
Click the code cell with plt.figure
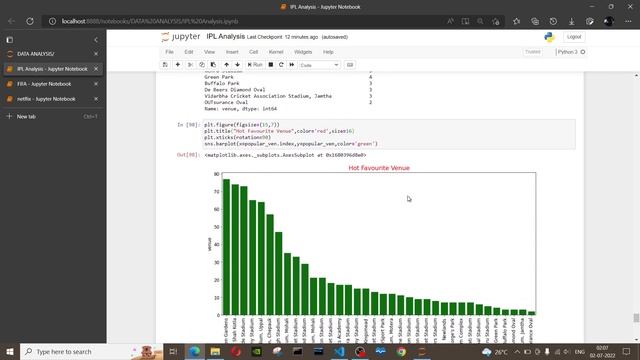click(x=389, y=134)
